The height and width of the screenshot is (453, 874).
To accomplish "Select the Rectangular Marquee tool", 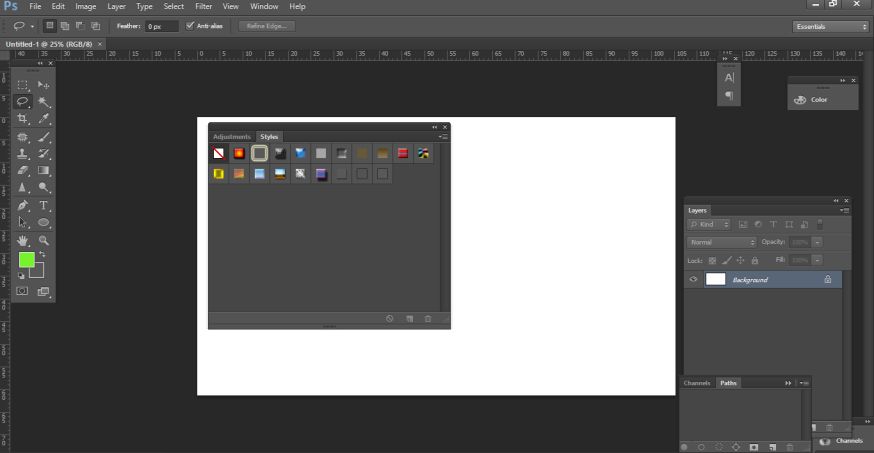I will point(22,85).
